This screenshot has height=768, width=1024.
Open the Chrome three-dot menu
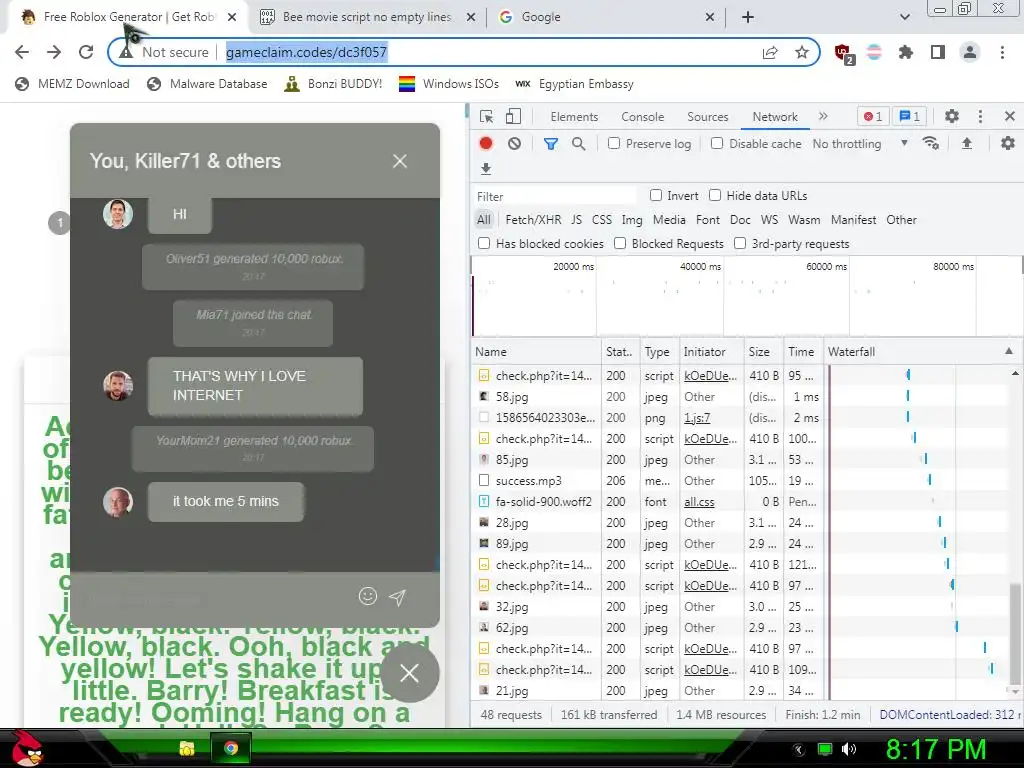pos(1002,52)
